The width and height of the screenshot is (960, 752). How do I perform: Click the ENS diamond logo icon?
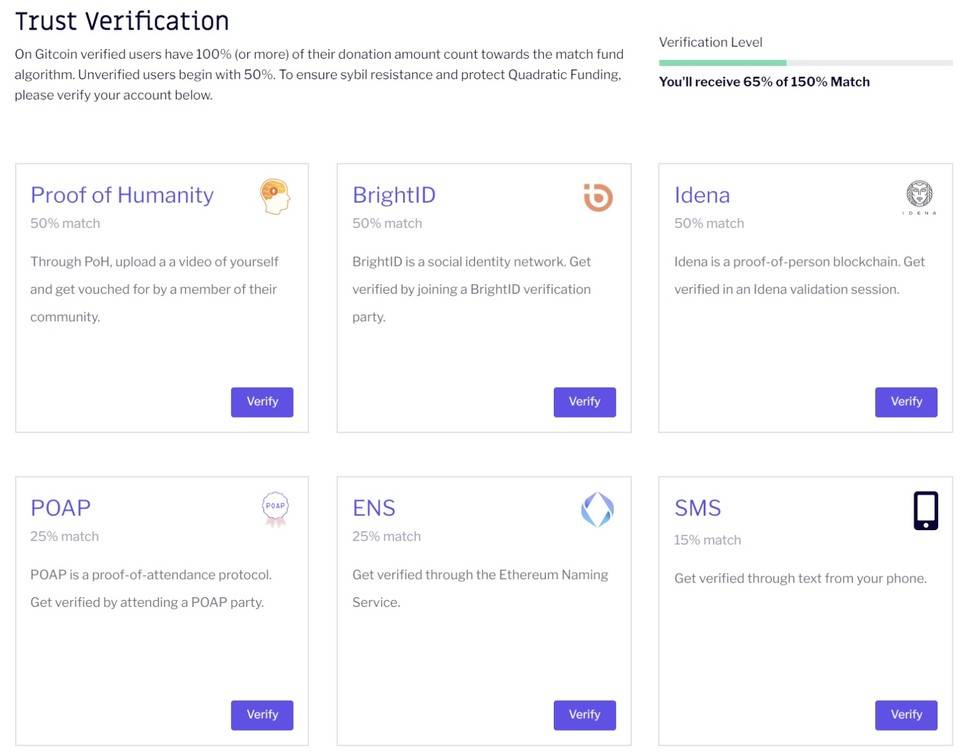(597, 509)
